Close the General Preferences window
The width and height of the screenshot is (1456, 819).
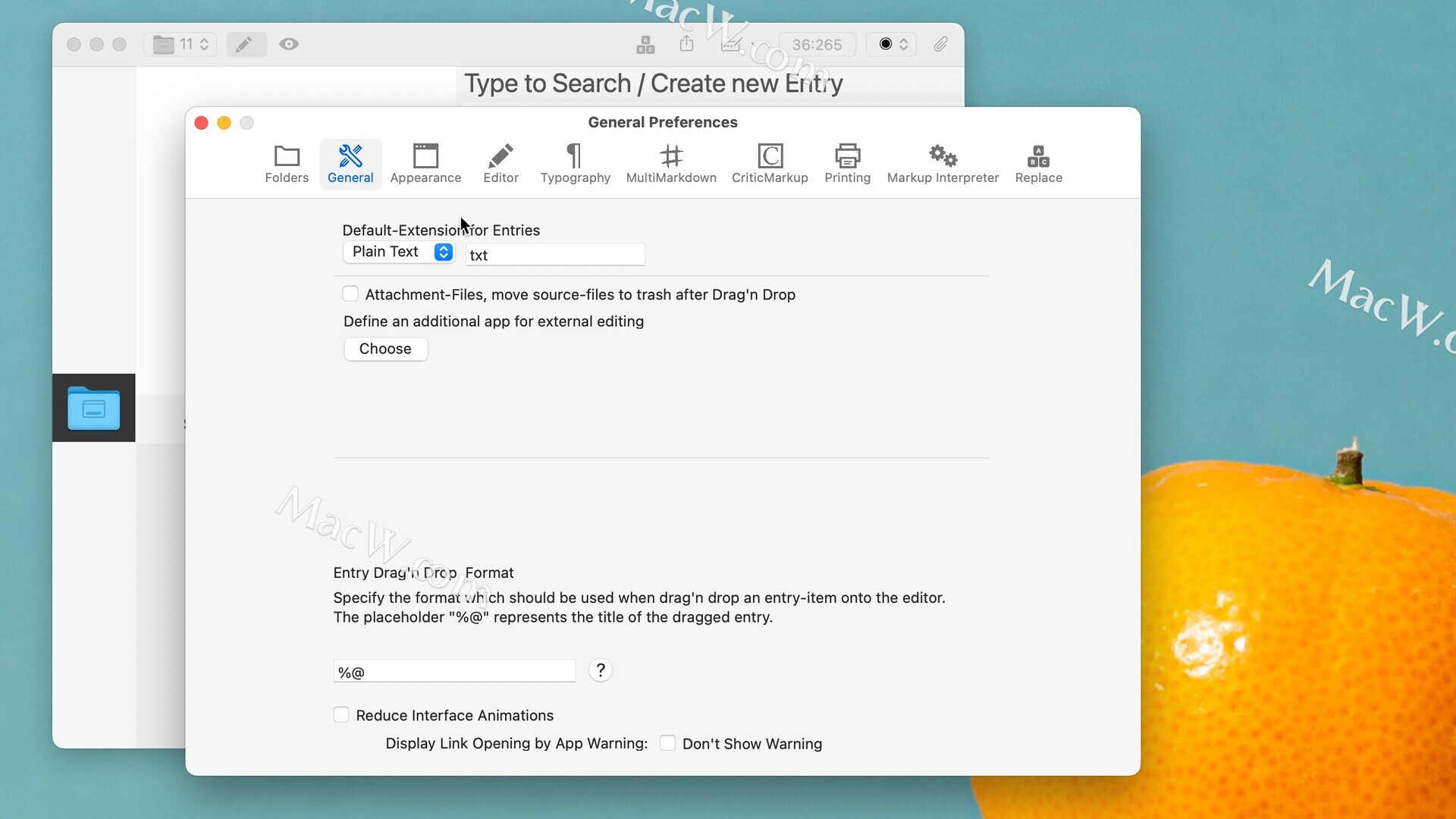pos(201,123)
